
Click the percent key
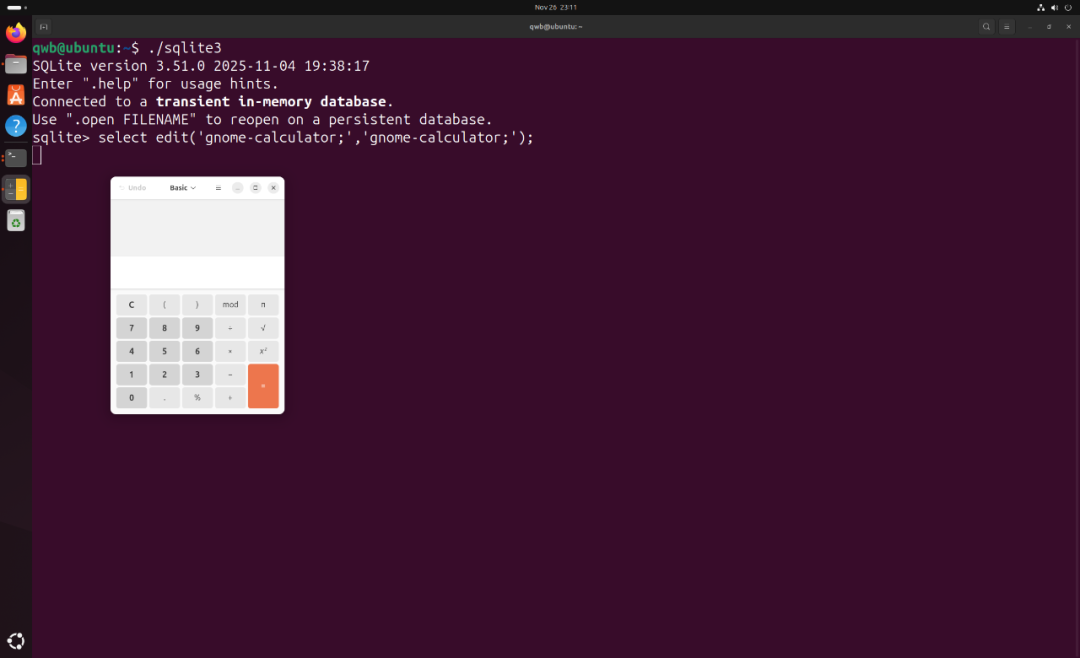[197, 398]
